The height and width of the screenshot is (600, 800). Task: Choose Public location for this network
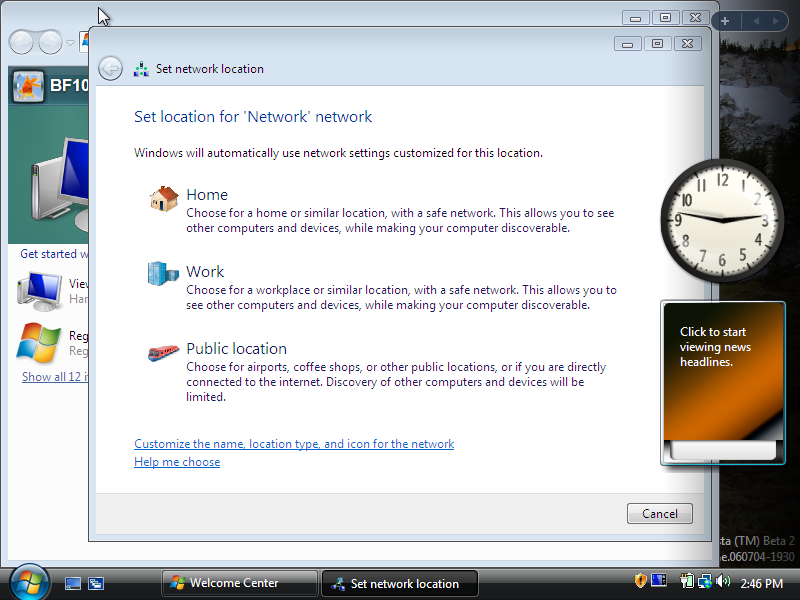coord(237,349)
